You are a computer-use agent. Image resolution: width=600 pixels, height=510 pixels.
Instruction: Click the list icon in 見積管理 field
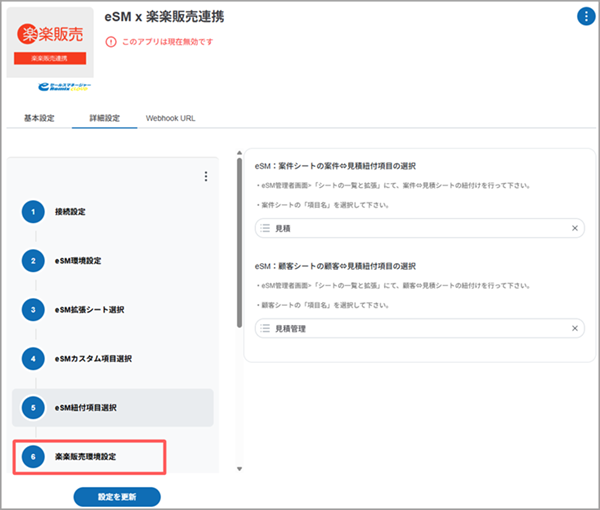click(x=265, y=328)
